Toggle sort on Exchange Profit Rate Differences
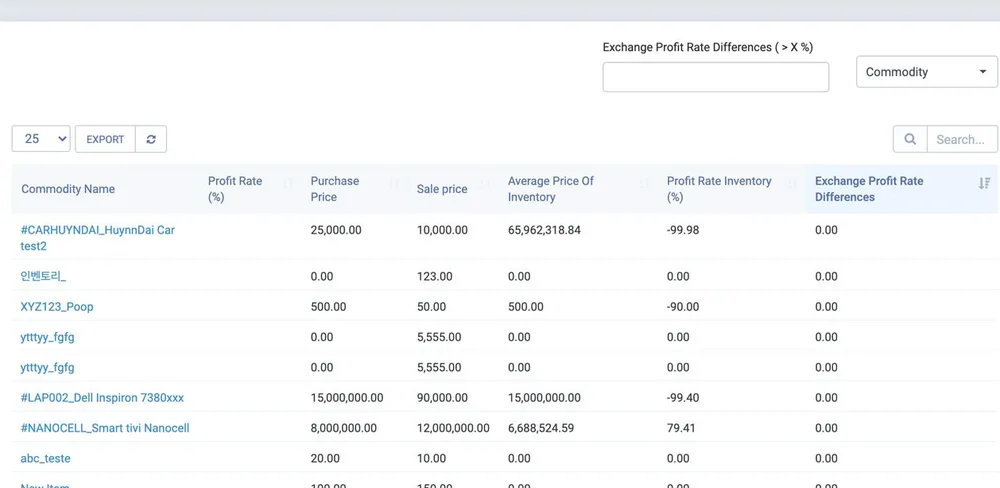 click(x=901, y=189)
